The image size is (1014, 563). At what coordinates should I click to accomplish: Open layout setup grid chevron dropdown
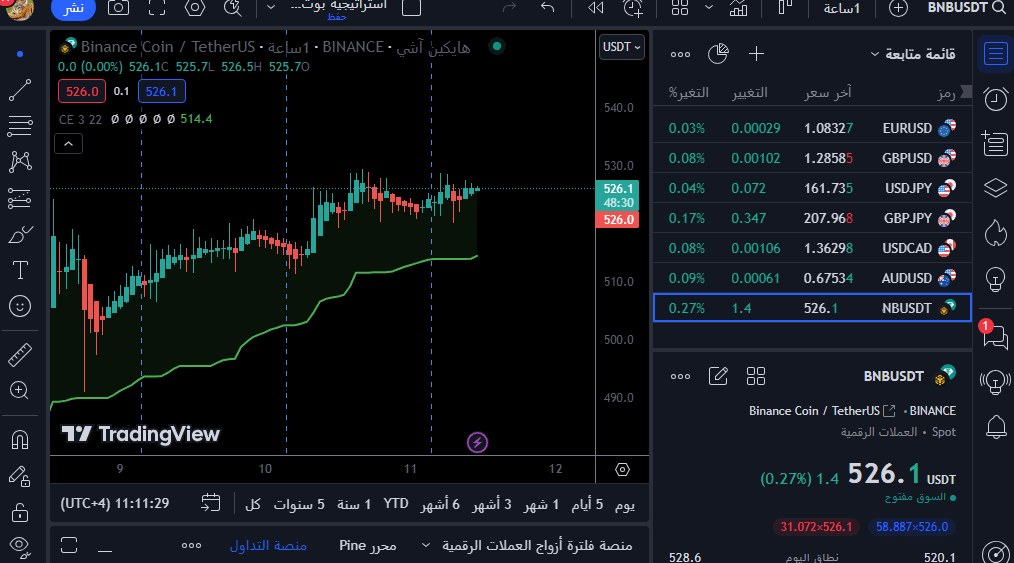pos(709,8)
